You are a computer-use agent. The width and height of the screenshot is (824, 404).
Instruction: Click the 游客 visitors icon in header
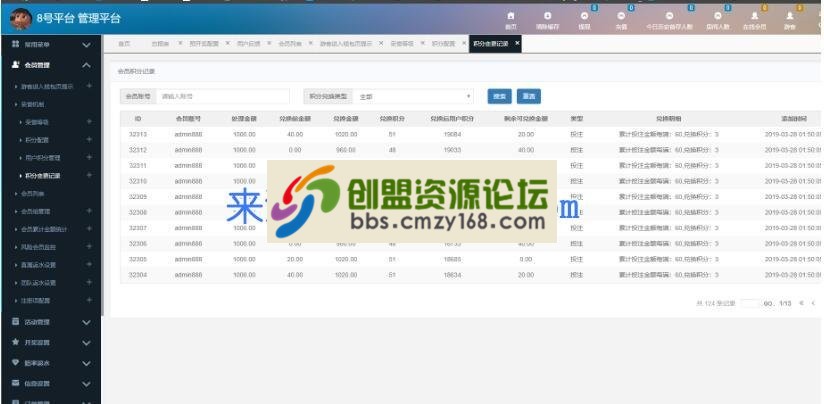click(x=789, y=16)
